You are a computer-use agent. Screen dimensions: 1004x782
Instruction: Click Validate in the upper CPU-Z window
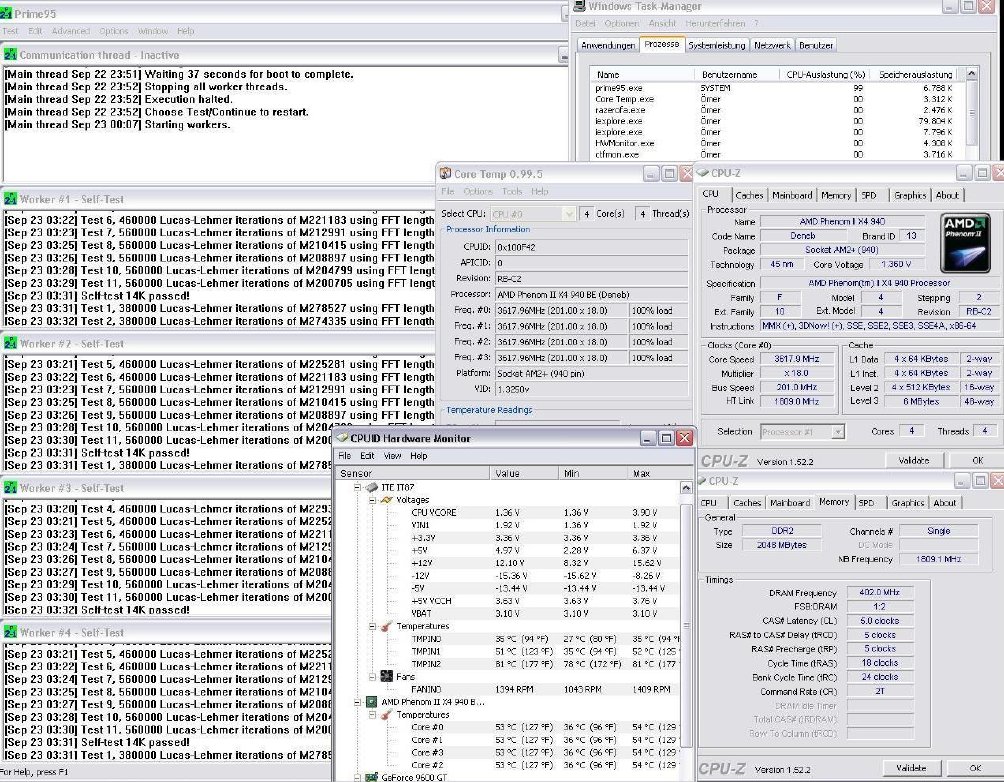913,460
